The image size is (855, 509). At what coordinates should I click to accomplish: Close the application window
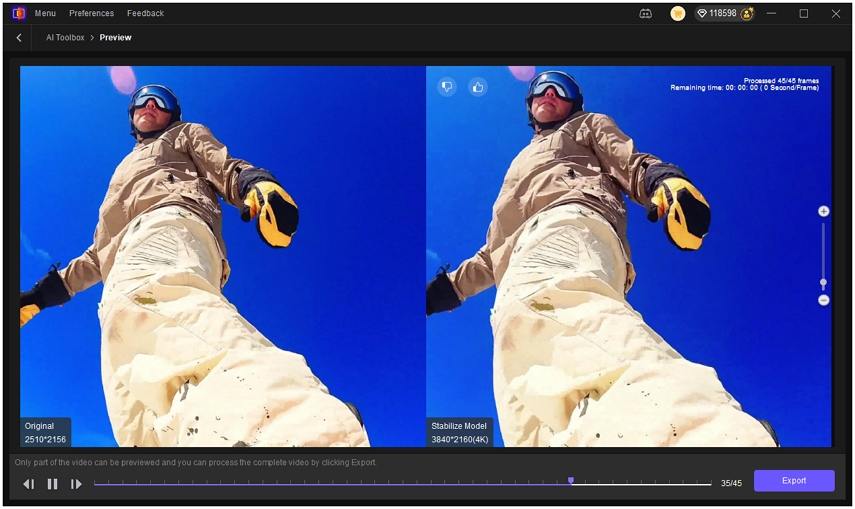coord(836,14)
